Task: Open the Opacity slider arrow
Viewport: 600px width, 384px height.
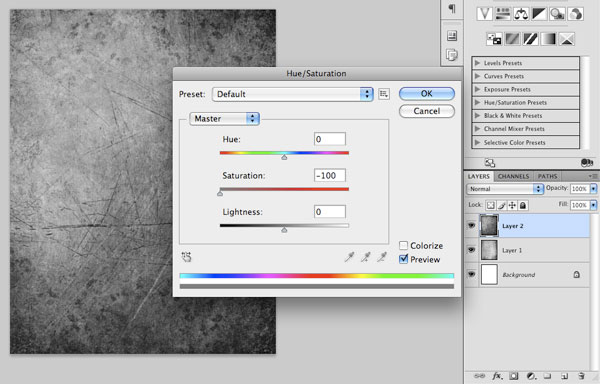Action: (x=593, y=189)
